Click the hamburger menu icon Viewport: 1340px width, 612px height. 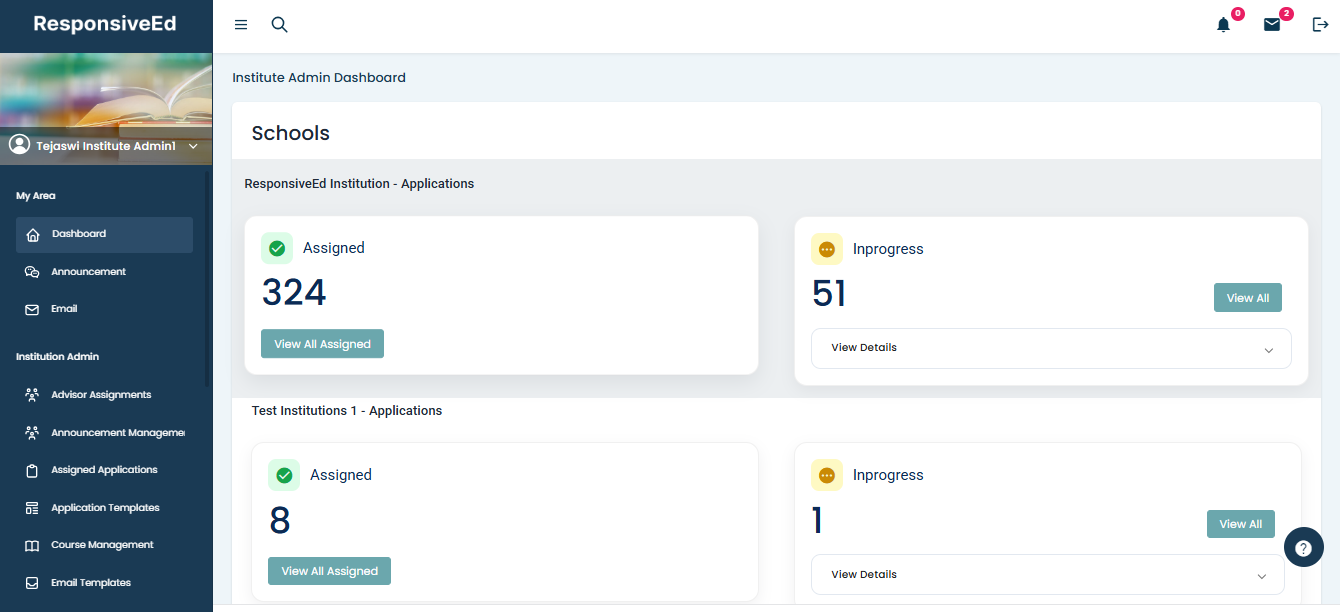(241, 25)
